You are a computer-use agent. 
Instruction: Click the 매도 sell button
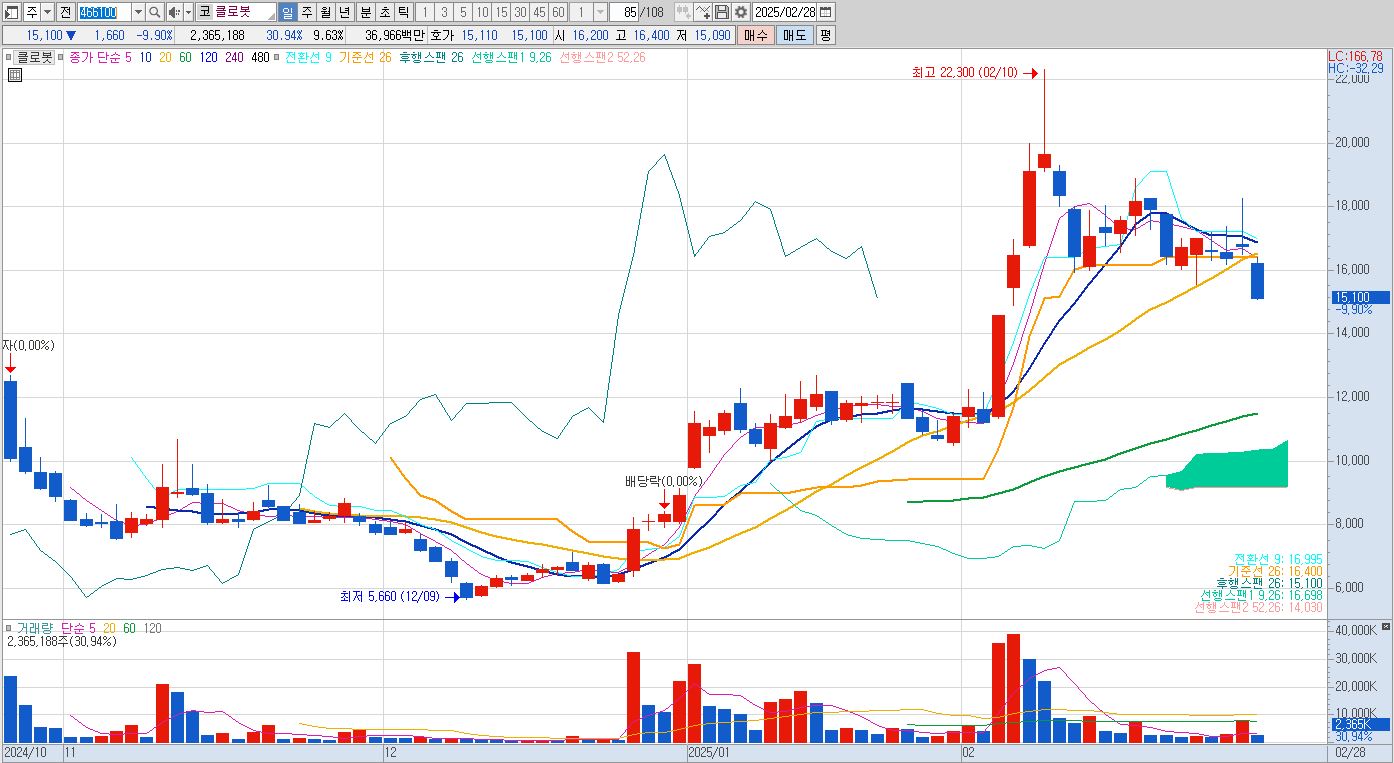click(x=794, y=35)
